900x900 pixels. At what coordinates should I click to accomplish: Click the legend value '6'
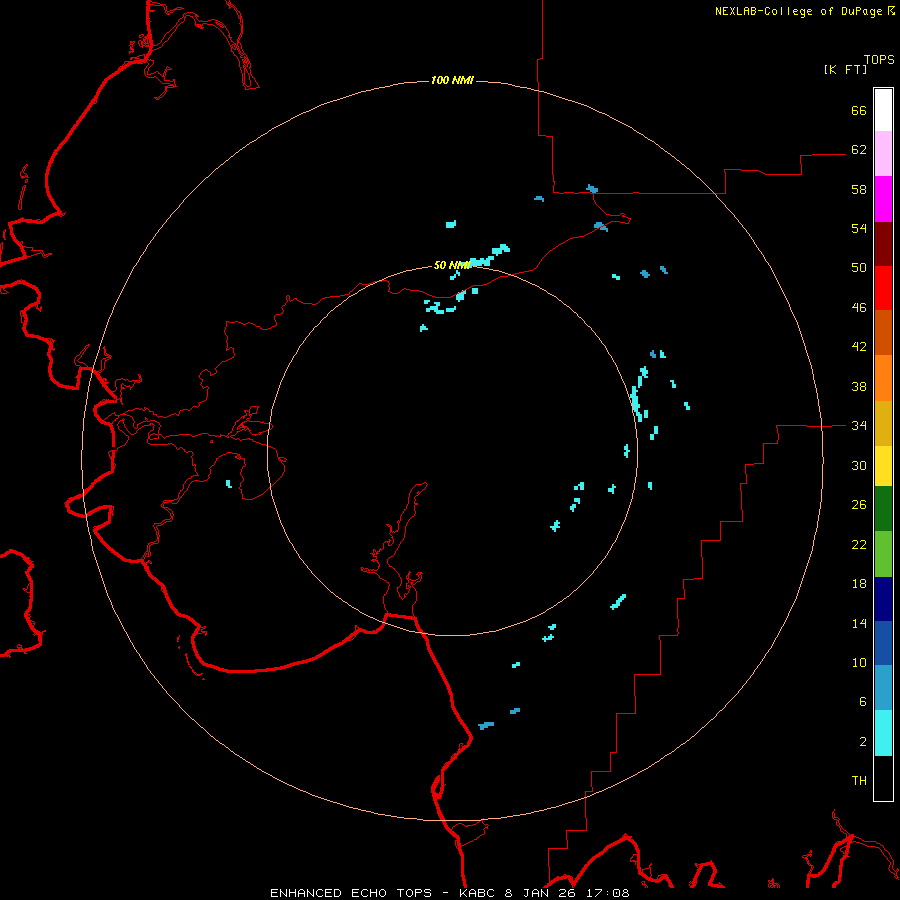pos(863,701)
